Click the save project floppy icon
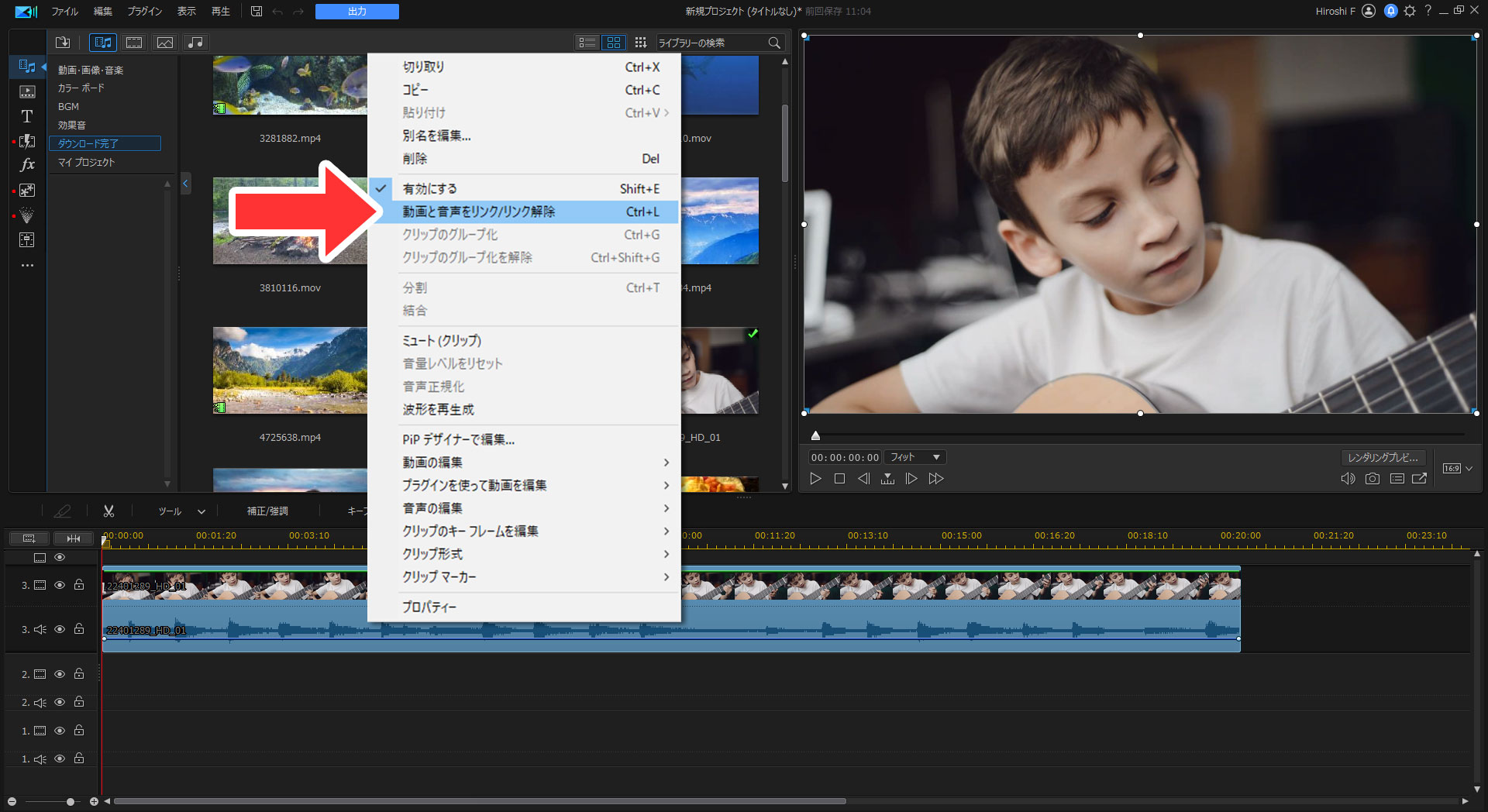This screenshot has width=1488, height=812. tap(257, 11)
